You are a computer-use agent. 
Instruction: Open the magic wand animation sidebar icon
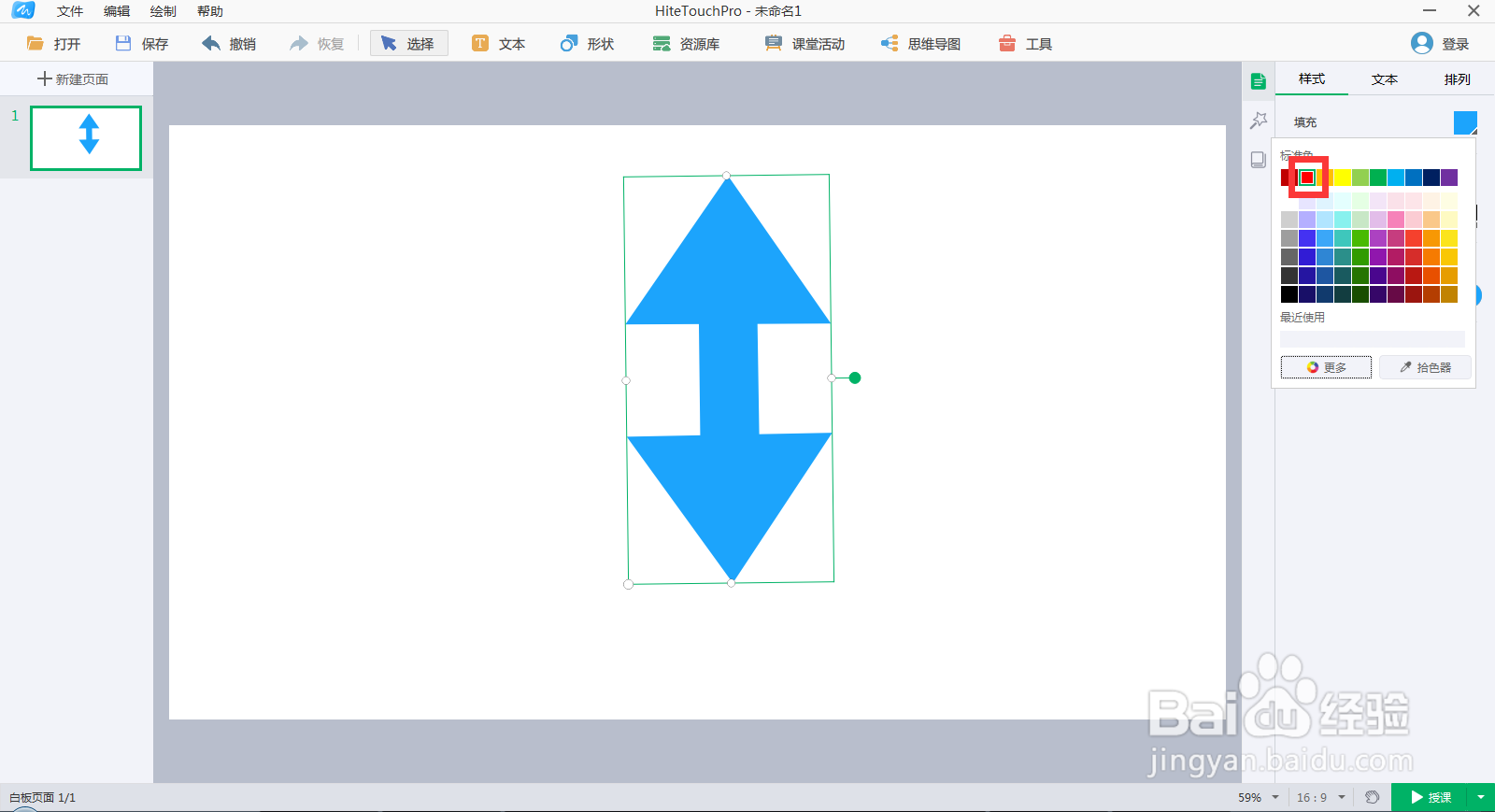[x=1259, y=121]
